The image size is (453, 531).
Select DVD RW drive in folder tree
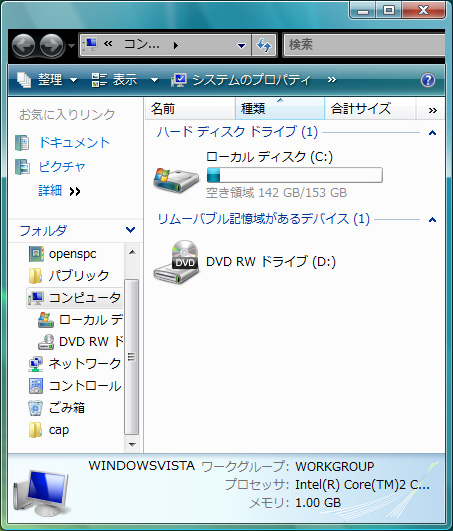80,341
